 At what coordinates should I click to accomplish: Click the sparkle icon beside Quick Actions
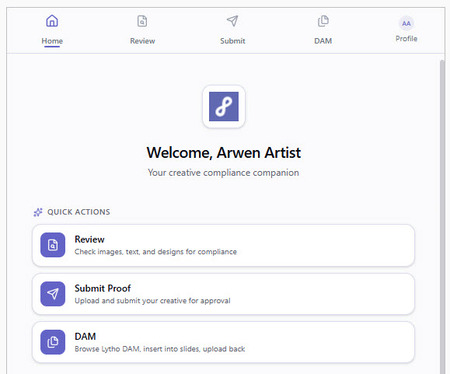point(38,212)
